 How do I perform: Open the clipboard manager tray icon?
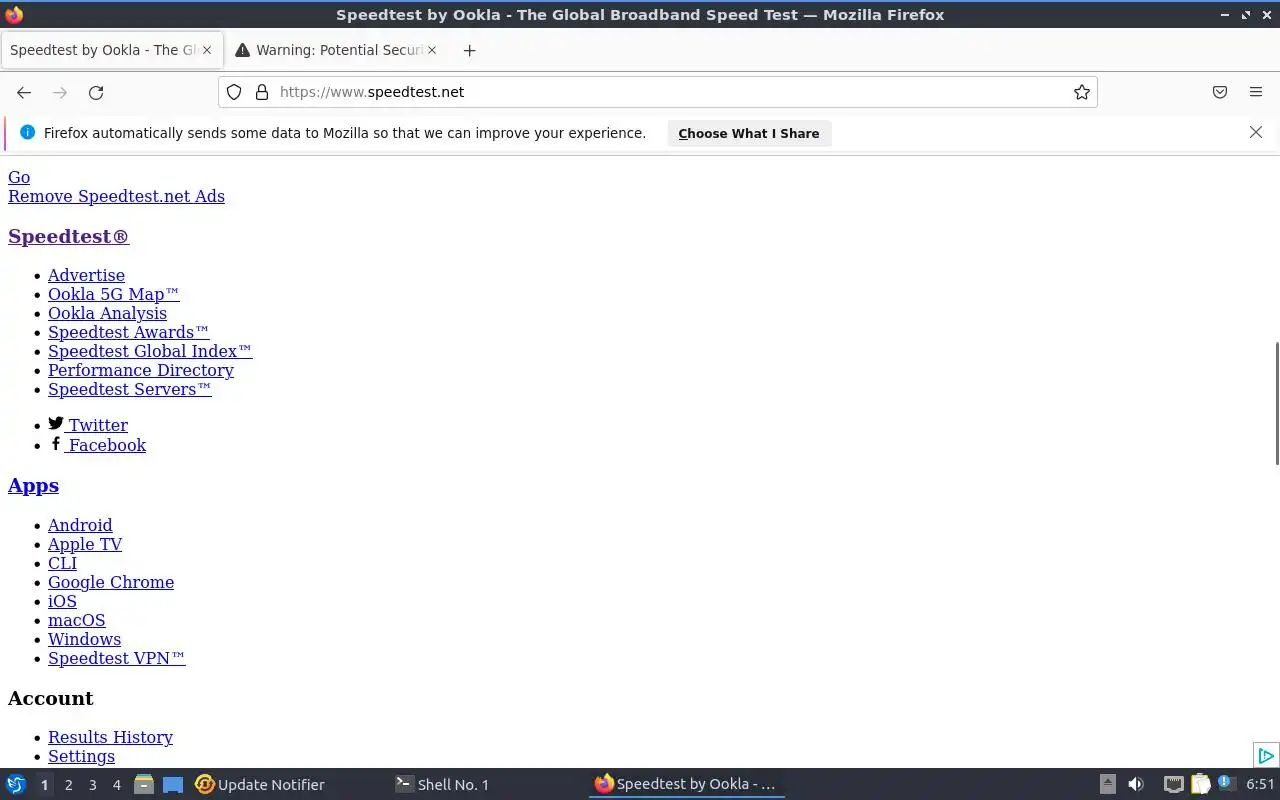click(1200, 784)
